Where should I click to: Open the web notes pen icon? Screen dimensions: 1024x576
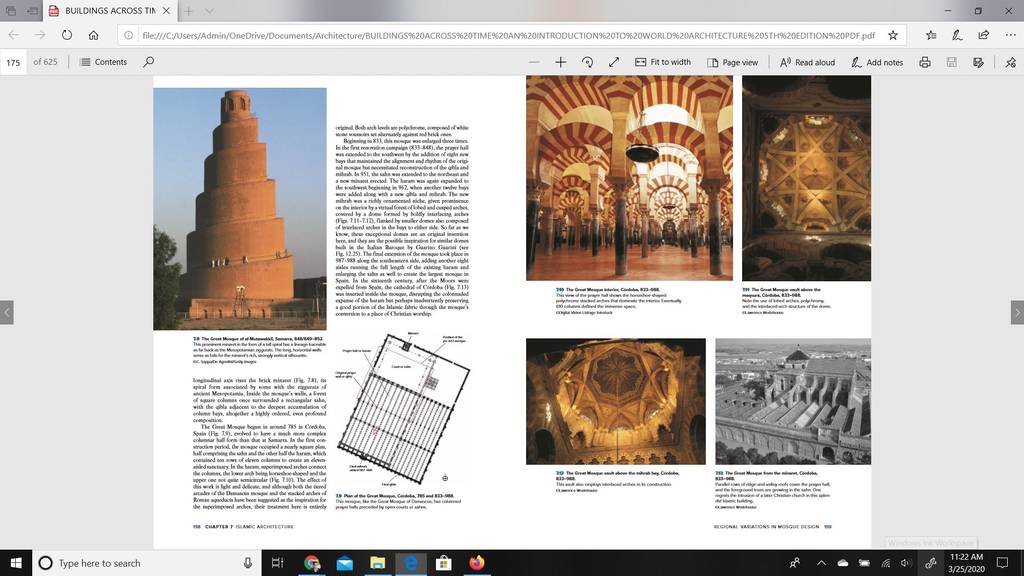click(957, 35)
